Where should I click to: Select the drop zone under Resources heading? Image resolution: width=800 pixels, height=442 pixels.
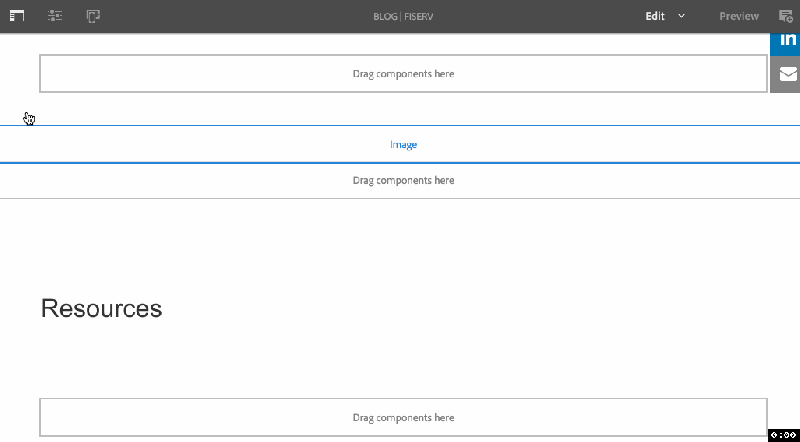coord(403,418)
